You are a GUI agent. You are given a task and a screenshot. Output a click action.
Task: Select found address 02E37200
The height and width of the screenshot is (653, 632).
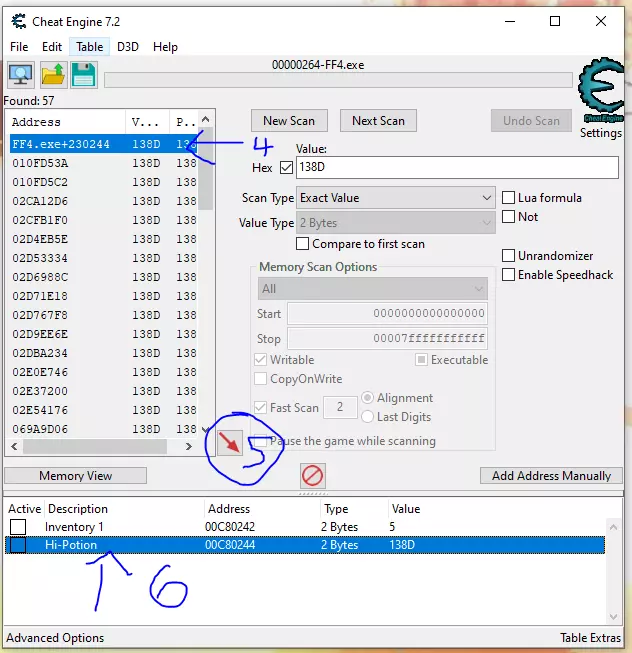(103, 391)
